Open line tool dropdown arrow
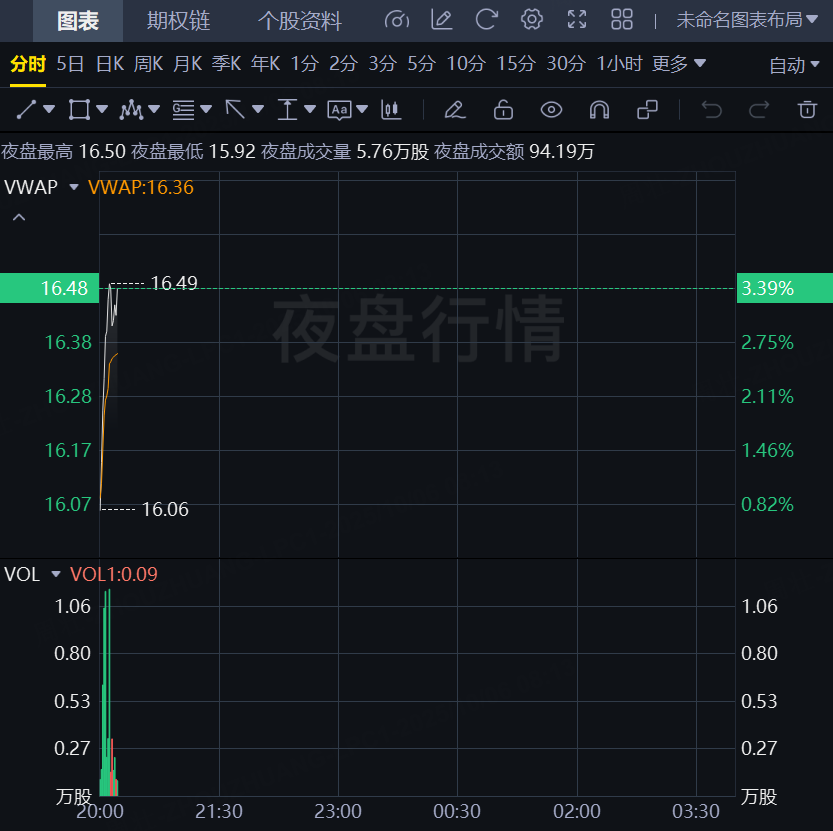The height and width of the screenshot is (831, 833). [49, 109]
